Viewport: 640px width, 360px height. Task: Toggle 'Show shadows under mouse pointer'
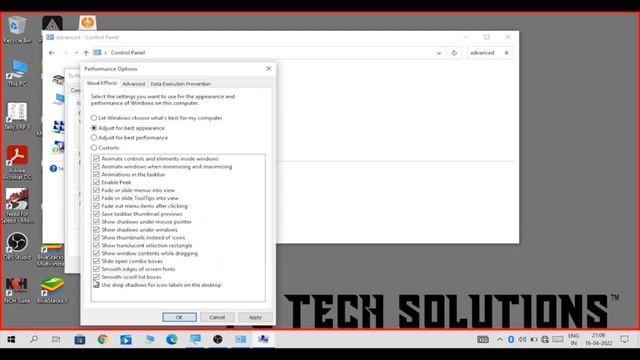[96, 222]
